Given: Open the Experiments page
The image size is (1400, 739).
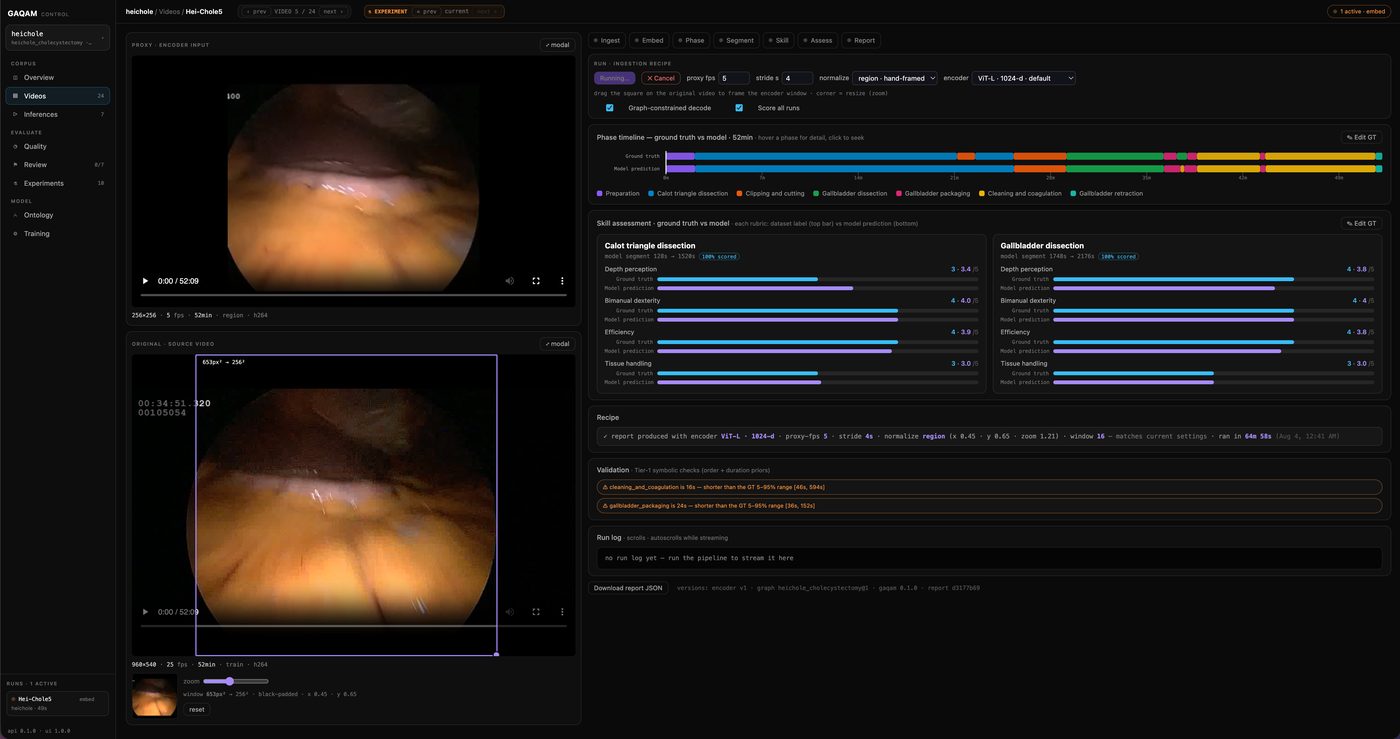Looking at the screenshot, I should point(58,183).
